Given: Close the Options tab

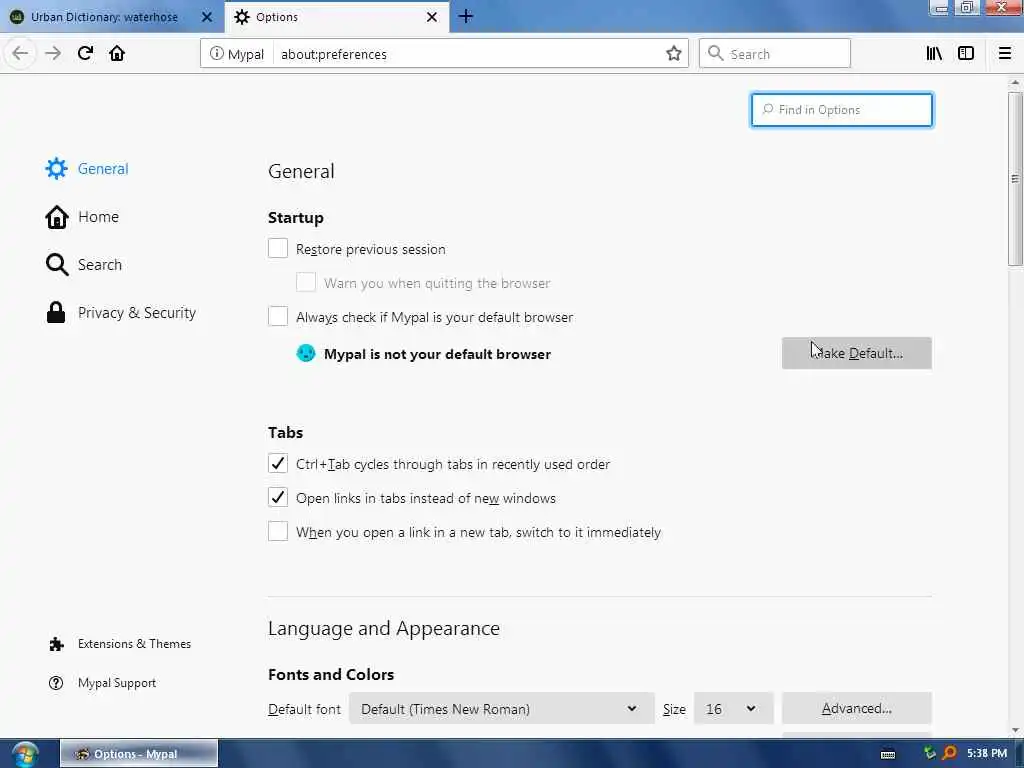Looking at the screenshot, I should point(432,17).
